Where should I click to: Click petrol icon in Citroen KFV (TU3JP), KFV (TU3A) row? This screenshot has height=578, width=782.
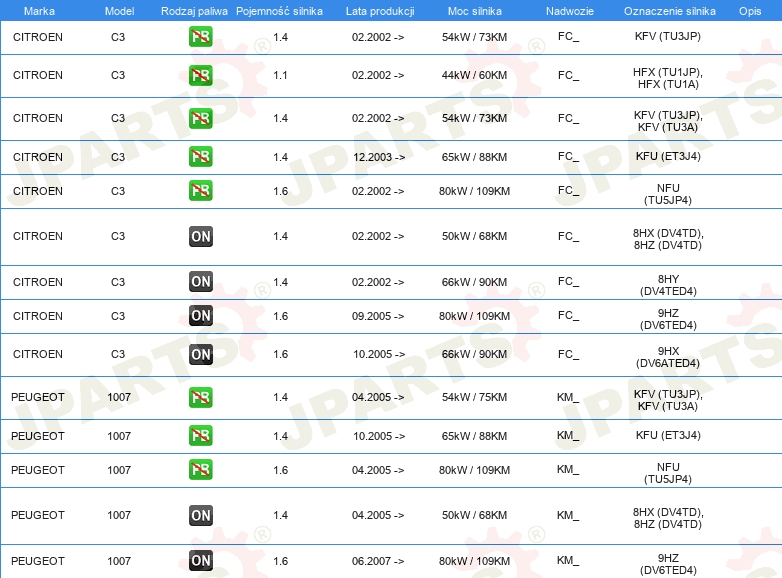coord(200,118)
